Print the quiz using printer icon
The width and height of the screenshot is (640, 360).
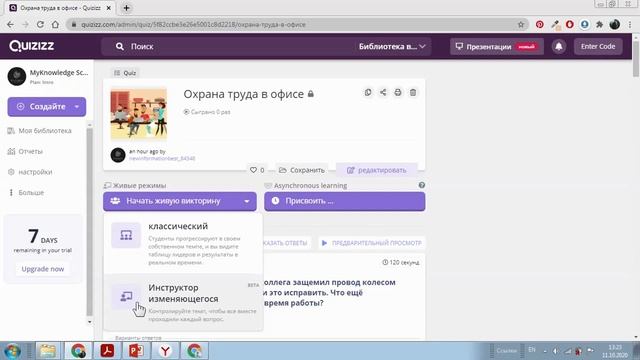click(x=398, y=93)
